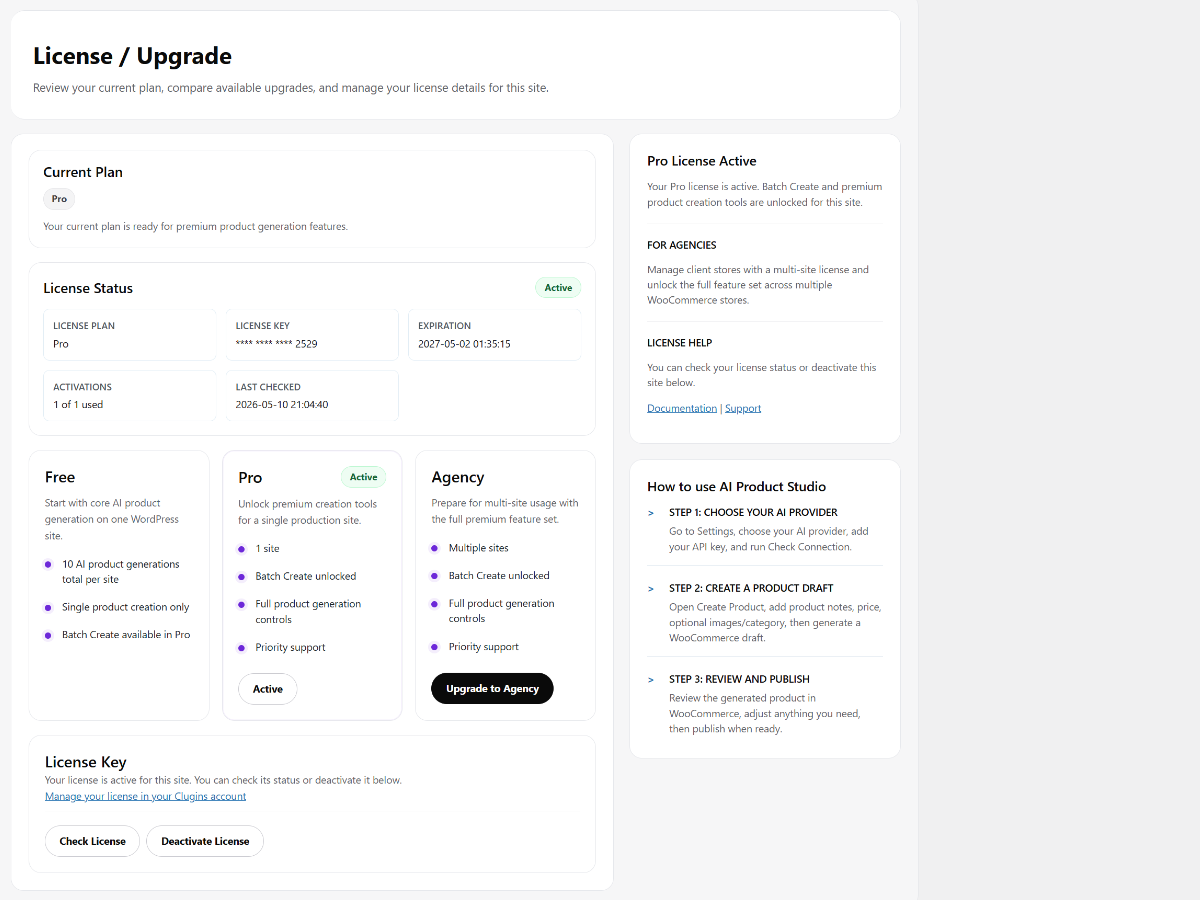Click the Agency plan card title
The image size is (1200, 900).
(458, 478)
